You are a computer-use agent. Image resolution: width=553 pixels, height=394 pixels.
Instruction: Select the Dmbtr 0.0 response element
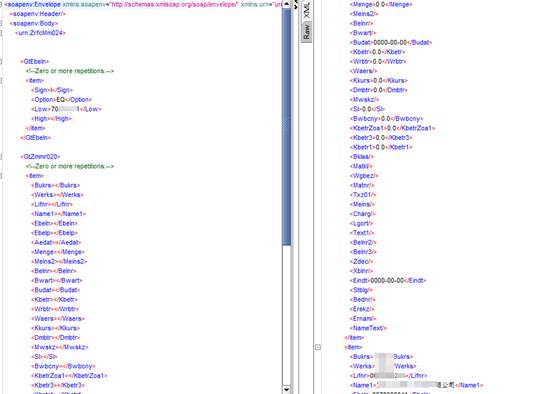pyautogui.click(x=378, y=90)
